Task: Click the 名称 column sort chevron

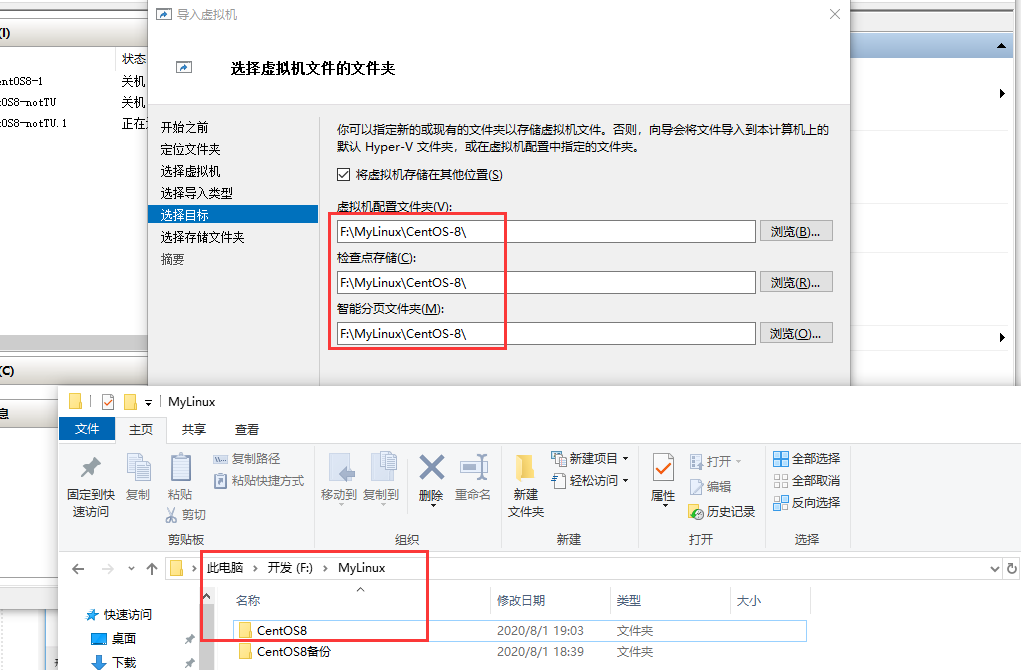Action: point(360,590)
